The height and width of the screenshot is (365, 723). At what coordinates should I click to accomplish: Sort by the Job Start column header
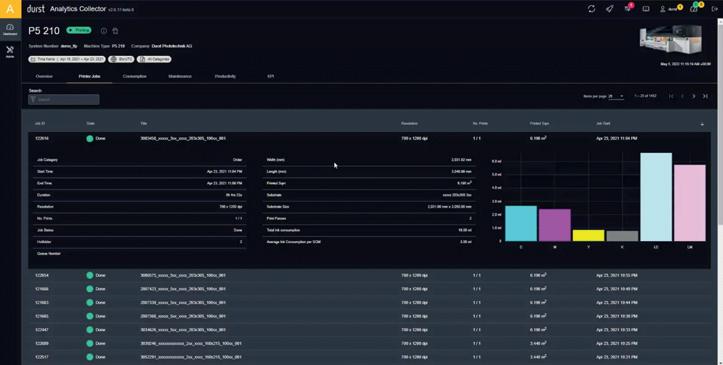(x=603, y=124)
